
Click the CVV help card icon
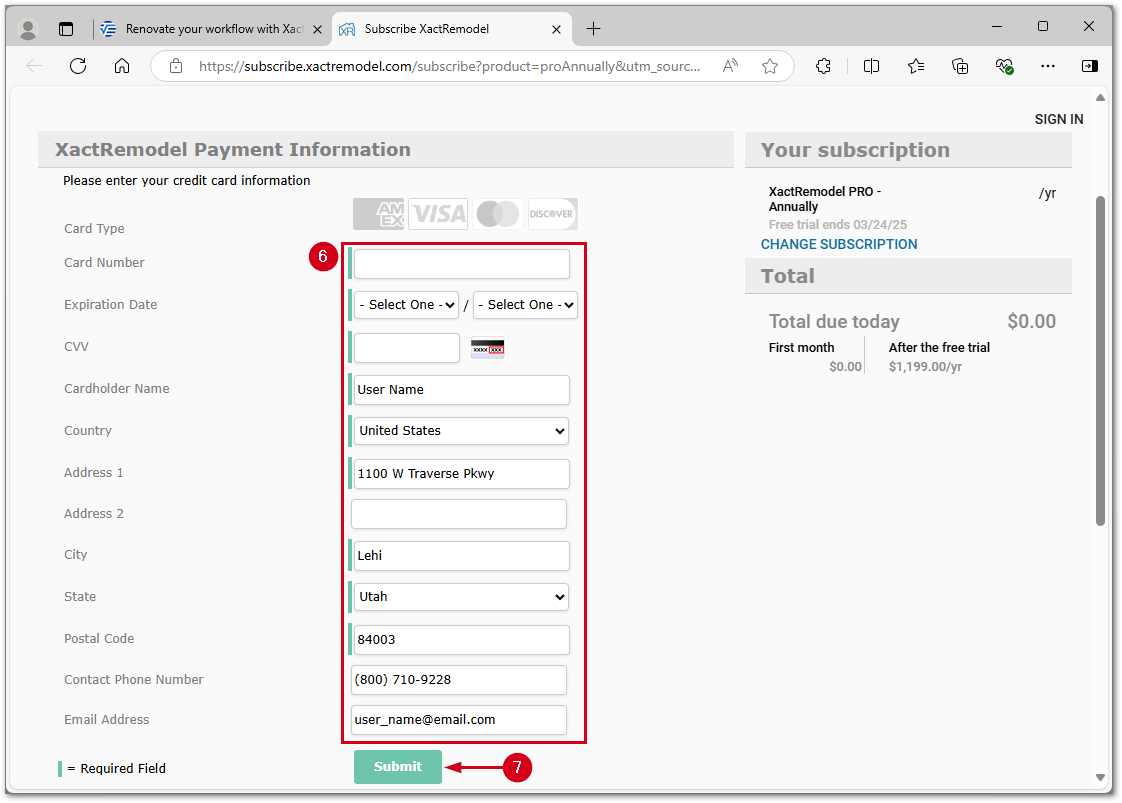[x=487, y=349]
